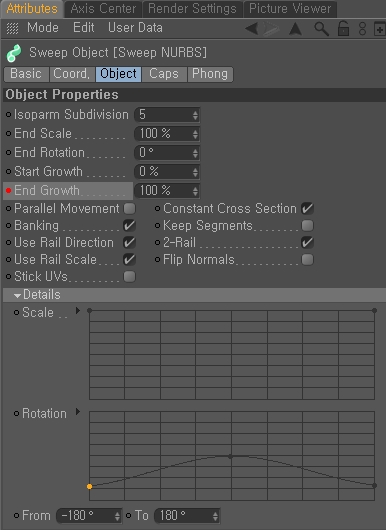Screen dimensions: 386x530
Task: Click the Sweep Object green icon
Action: point(14,53)
